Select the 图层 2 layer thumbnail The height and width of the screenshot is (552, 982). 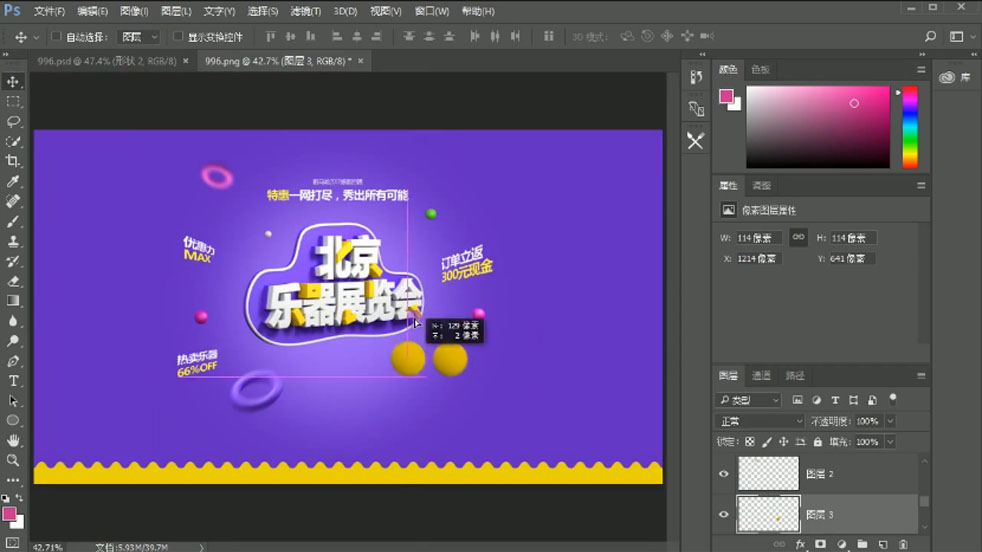pos(768,474)
